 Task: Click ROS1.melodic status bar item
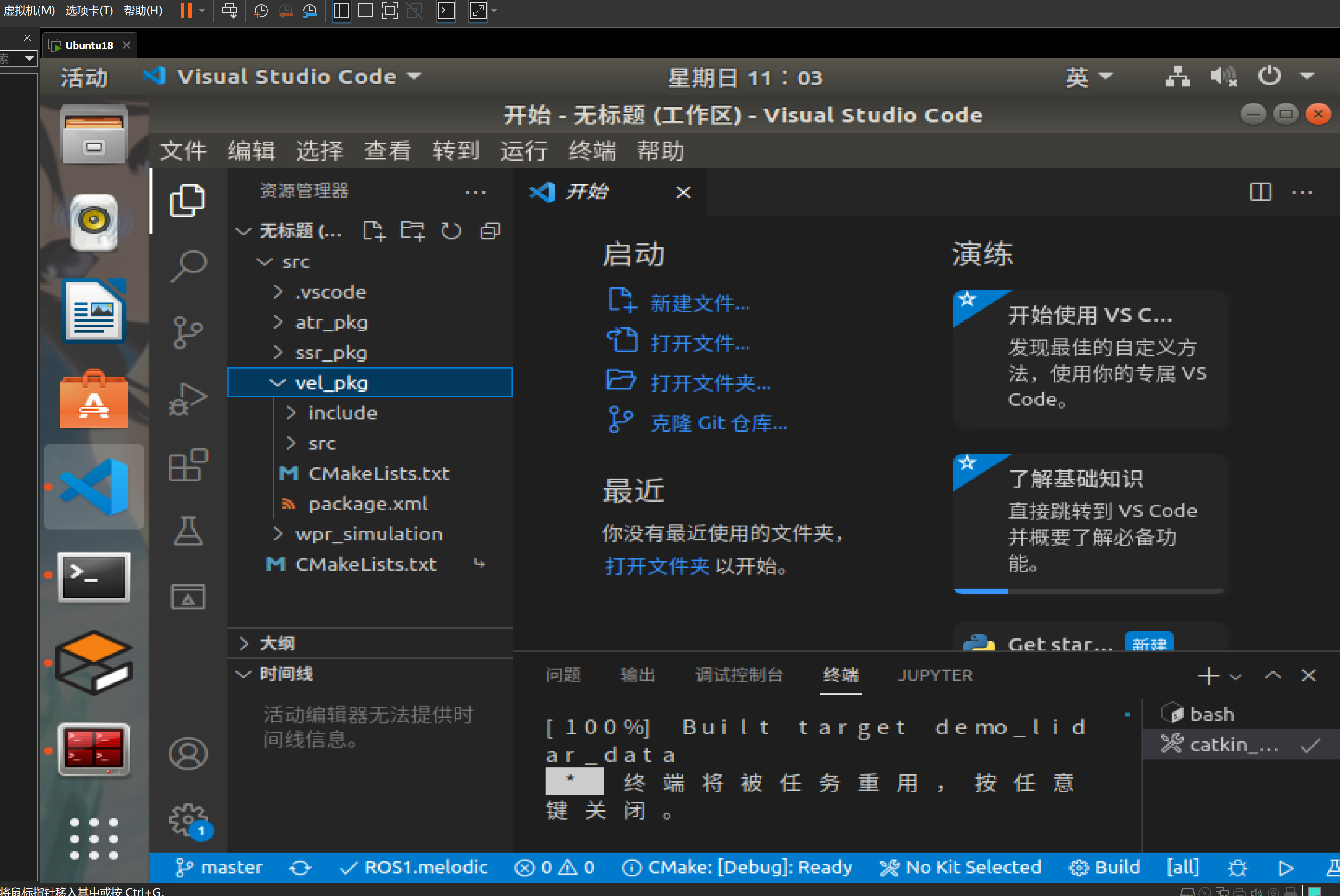coord(413,868)
